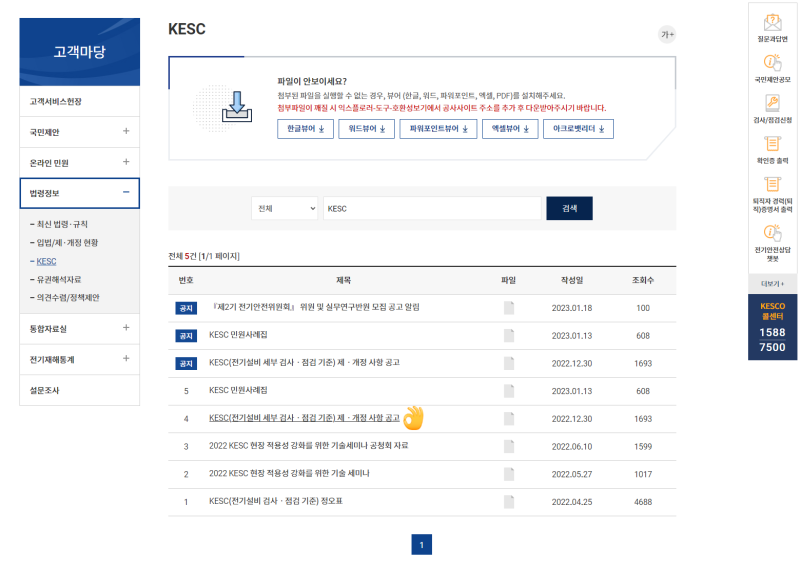Download file for row number 2
The width and height of the screenshot is (800, 565).
click(x=509, y=474)
